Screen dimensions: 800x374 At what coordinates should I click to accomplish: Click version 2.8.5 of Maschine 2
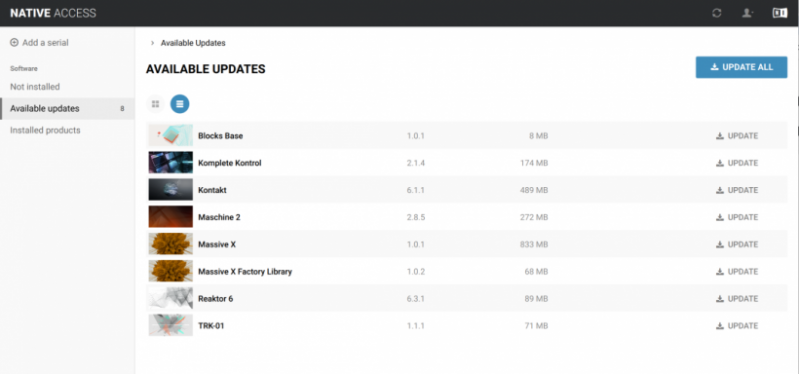[416, 217]
